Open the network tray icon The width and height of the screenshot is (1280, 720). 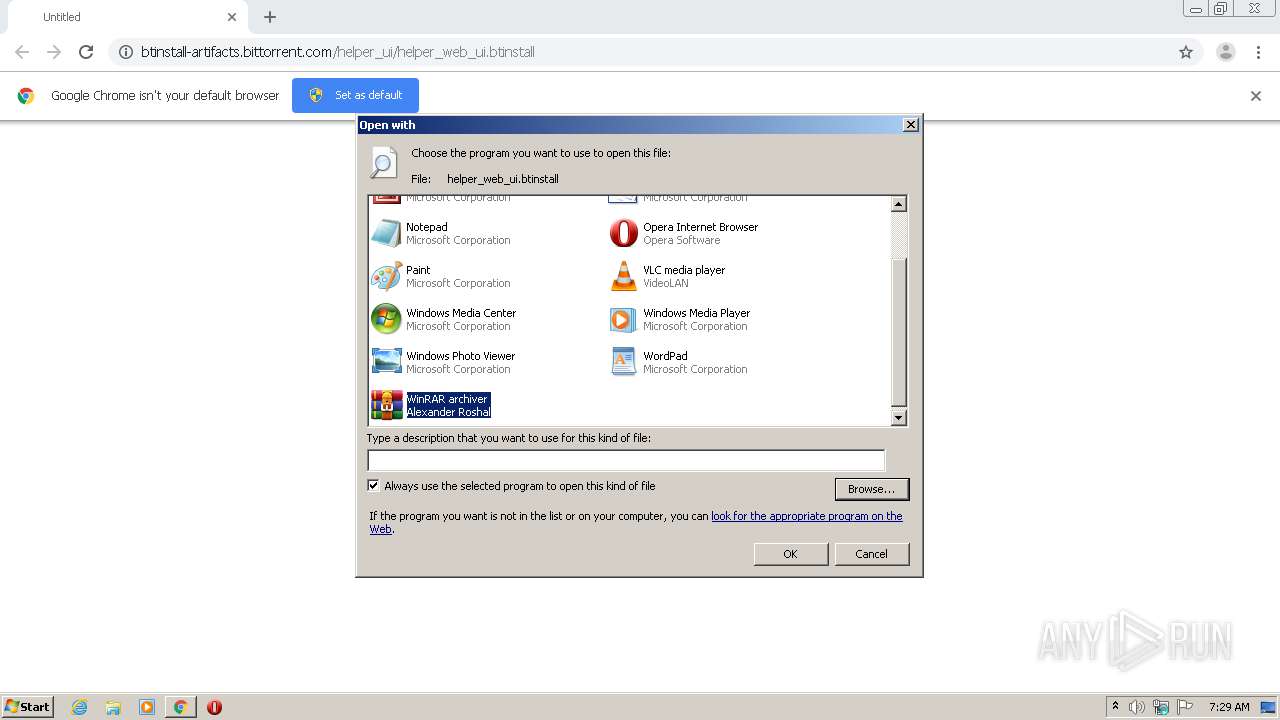pos(1161,707)
